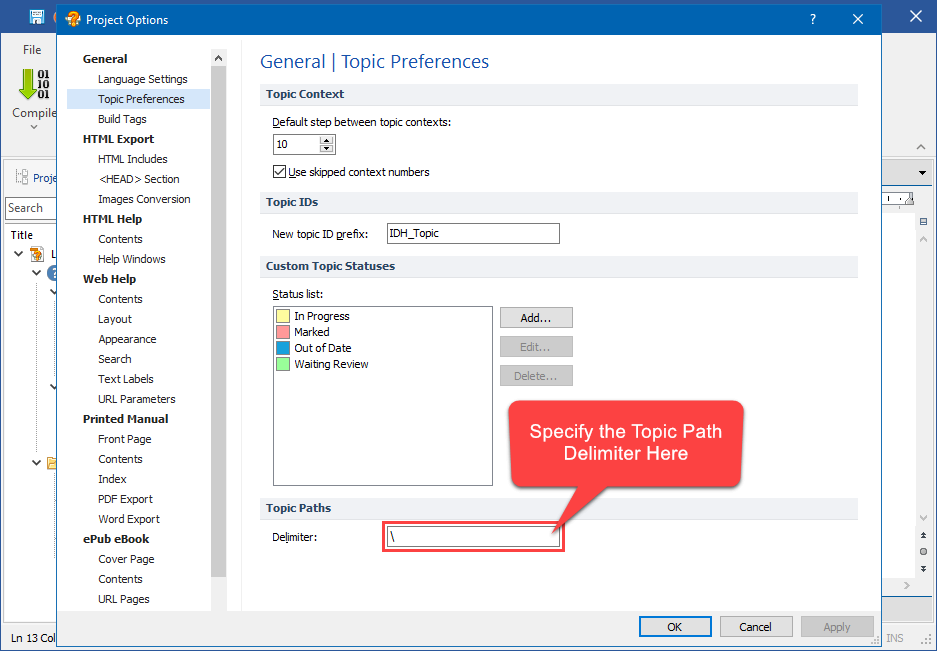Collapse the top node in the main window Title tree

(19, 254)
